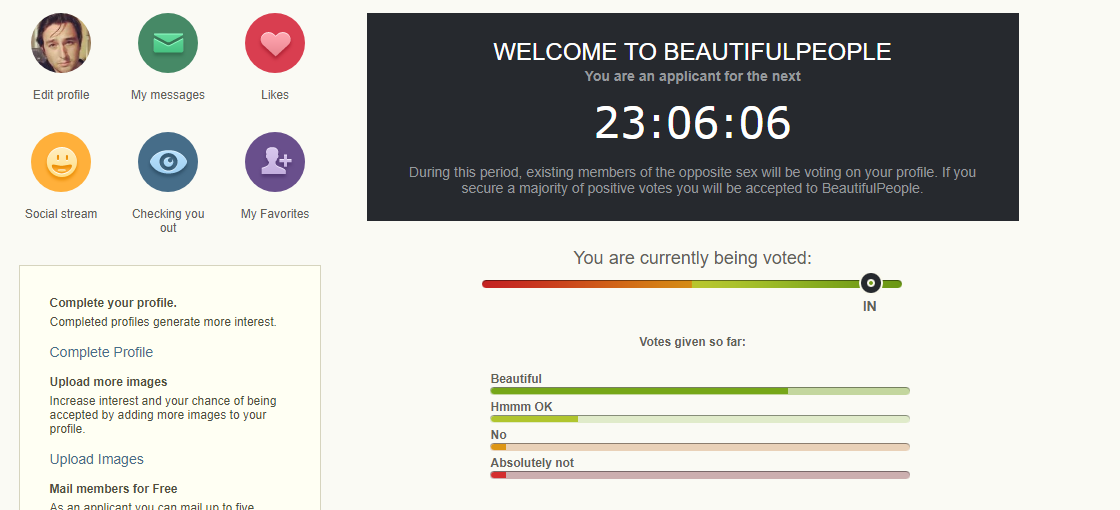Image resolution: width=1120 pixels, height=510 pixels.
Task: Click the My messages text label
Action: [168, 95]
